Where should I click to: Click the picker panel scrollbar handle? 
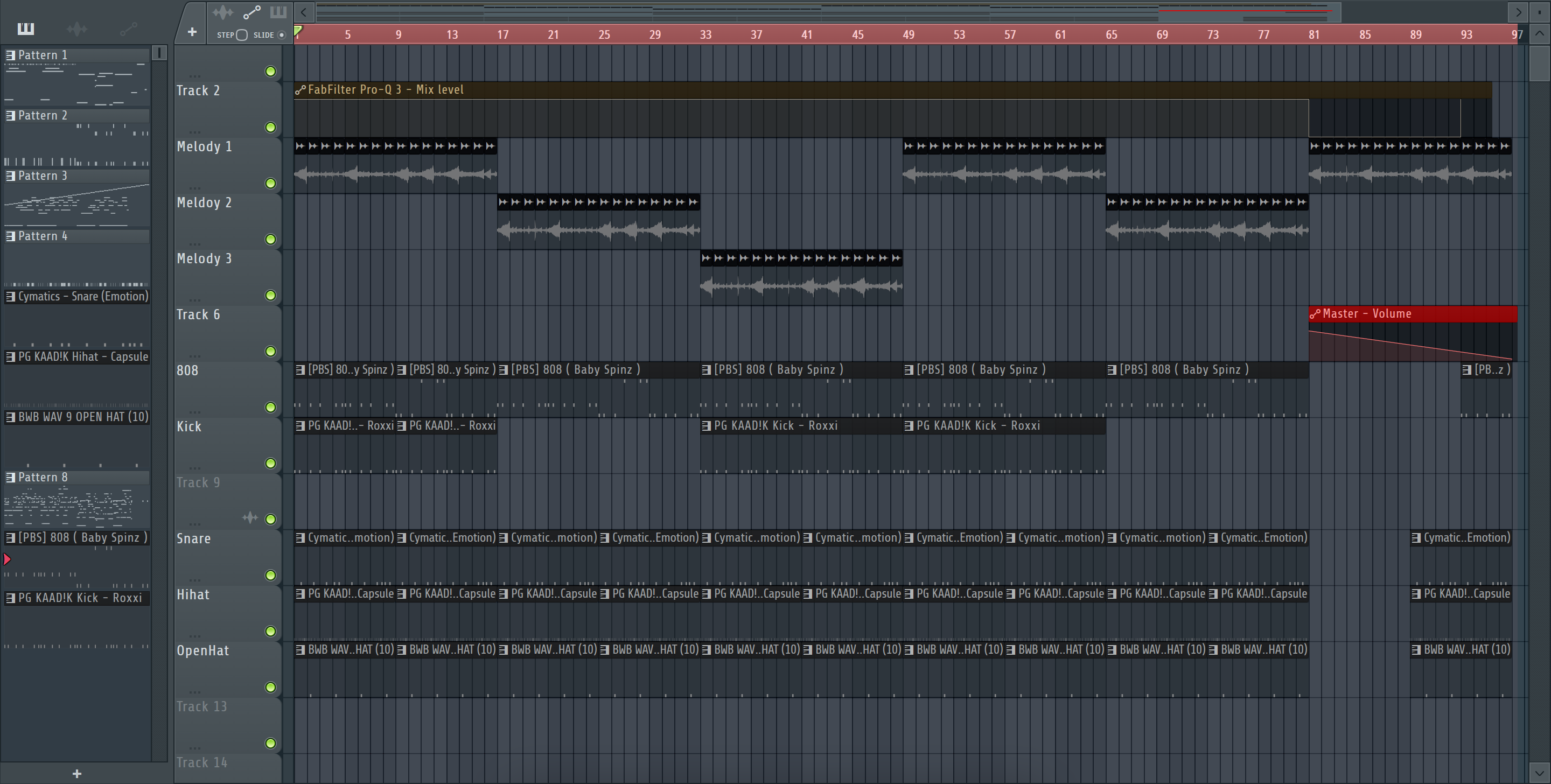159,53
